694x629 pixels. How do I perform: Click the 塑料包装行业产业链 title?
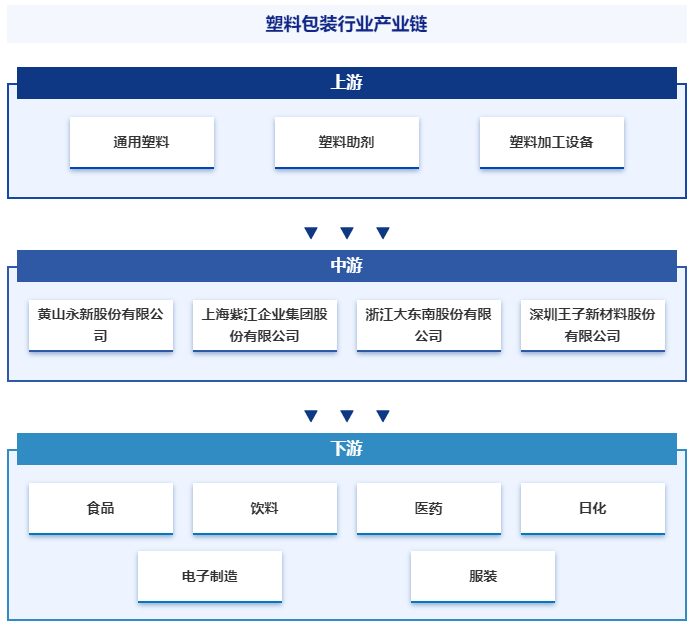(x=347, y=25)
